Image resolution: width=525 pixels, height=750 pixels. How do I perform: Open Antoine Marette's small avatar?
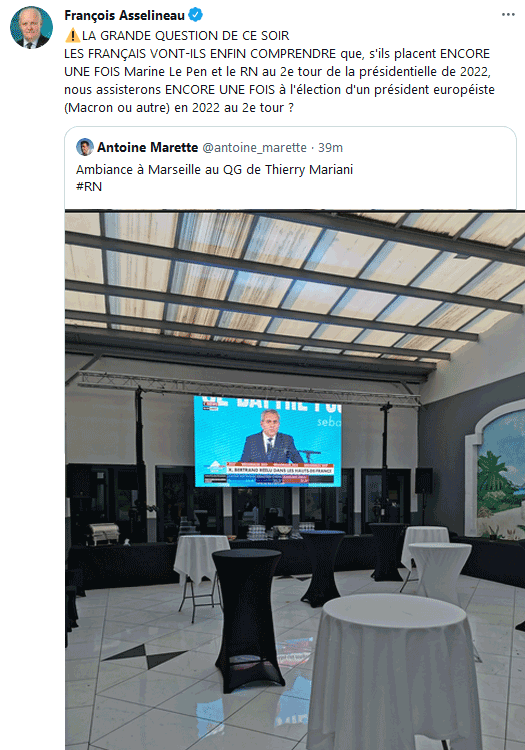[x=85, y=147]
